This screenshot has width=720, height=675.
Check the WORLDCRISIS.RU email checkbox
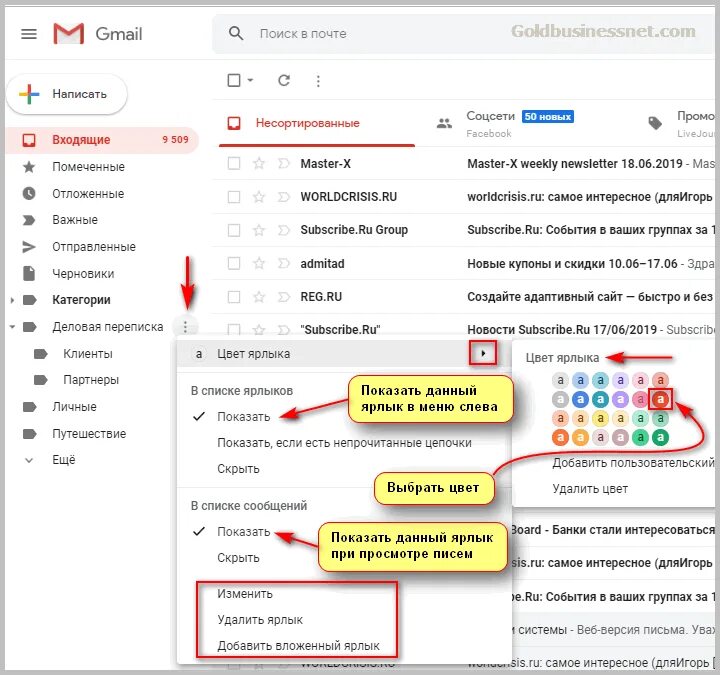tap(234, 197)
